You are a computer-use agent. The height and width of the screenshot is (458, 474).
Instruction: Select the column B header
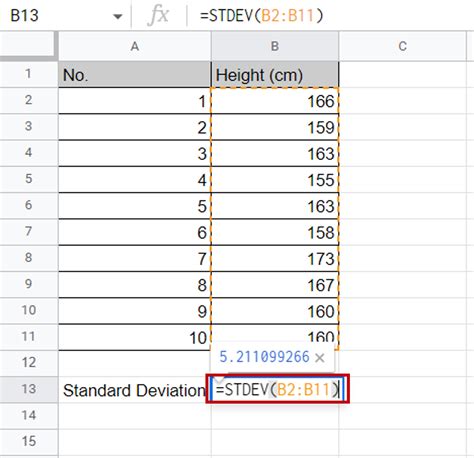point(275,46)
